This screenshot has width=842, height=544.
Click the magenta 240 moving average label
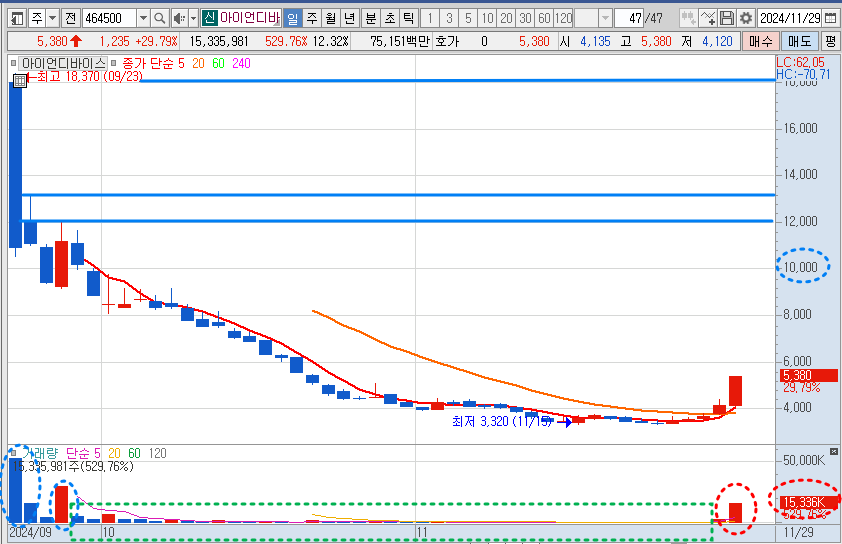click(x=241, y=63)
